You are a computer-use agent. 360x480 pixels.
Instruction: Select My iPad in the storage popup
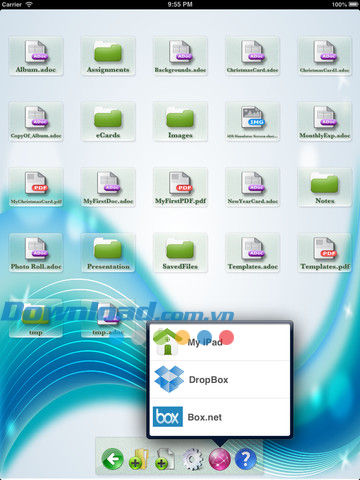click(220, 342)
